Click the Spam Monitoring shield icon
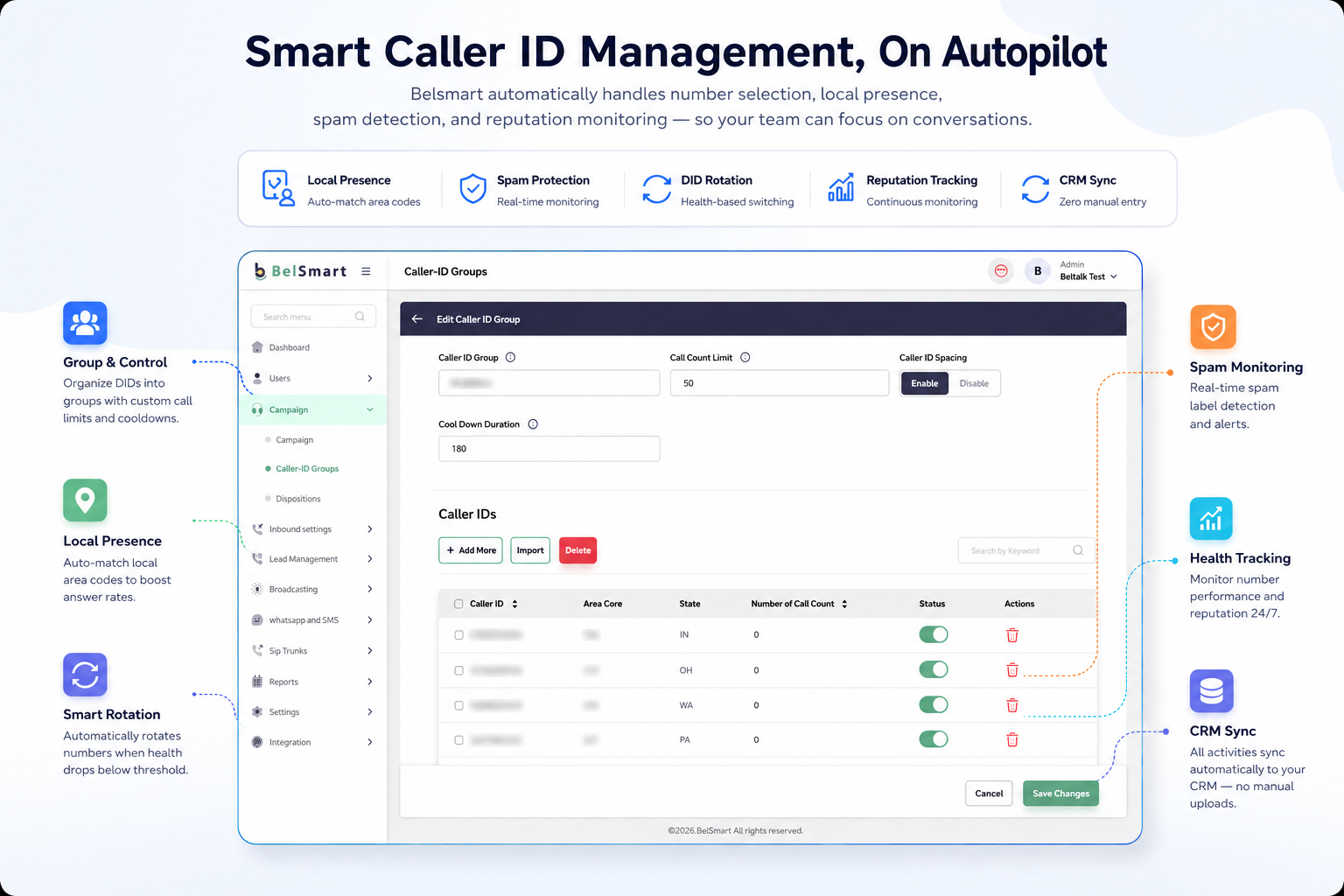 click(x=1213, y=327)
